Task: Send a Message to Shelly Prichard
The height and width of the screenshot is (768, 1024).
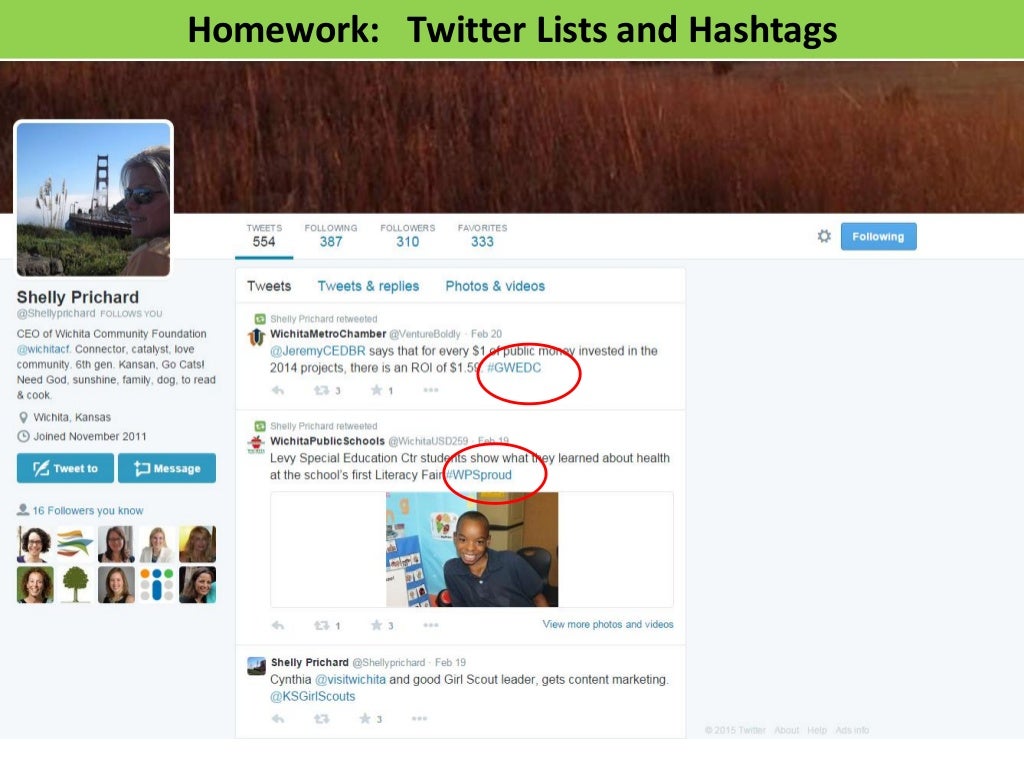Action: pyautogui.click(x=167, y=468)
